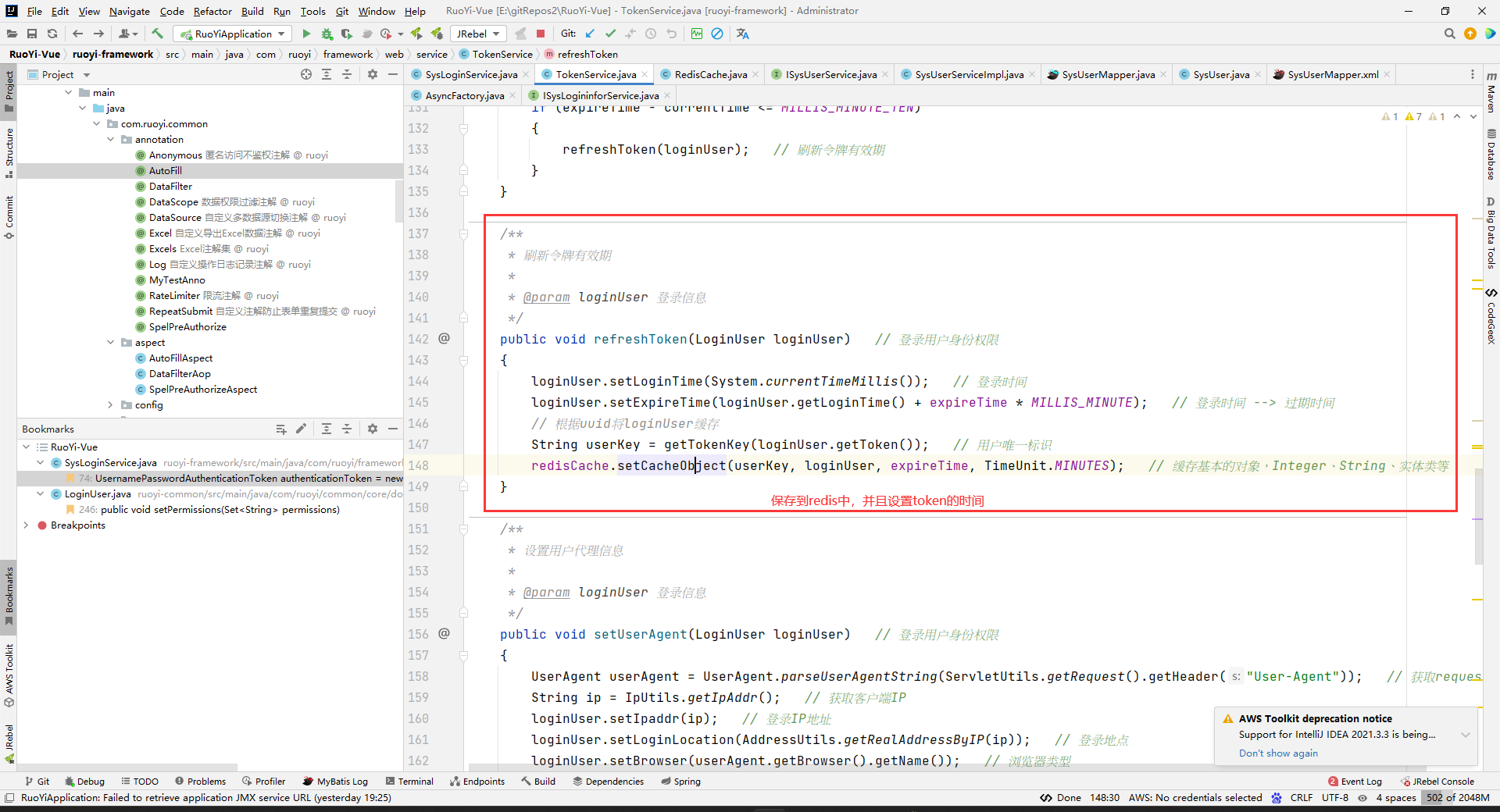Collapse All icon in Project panel header
Screen dimensions: 1500x812
click(347, 74)
